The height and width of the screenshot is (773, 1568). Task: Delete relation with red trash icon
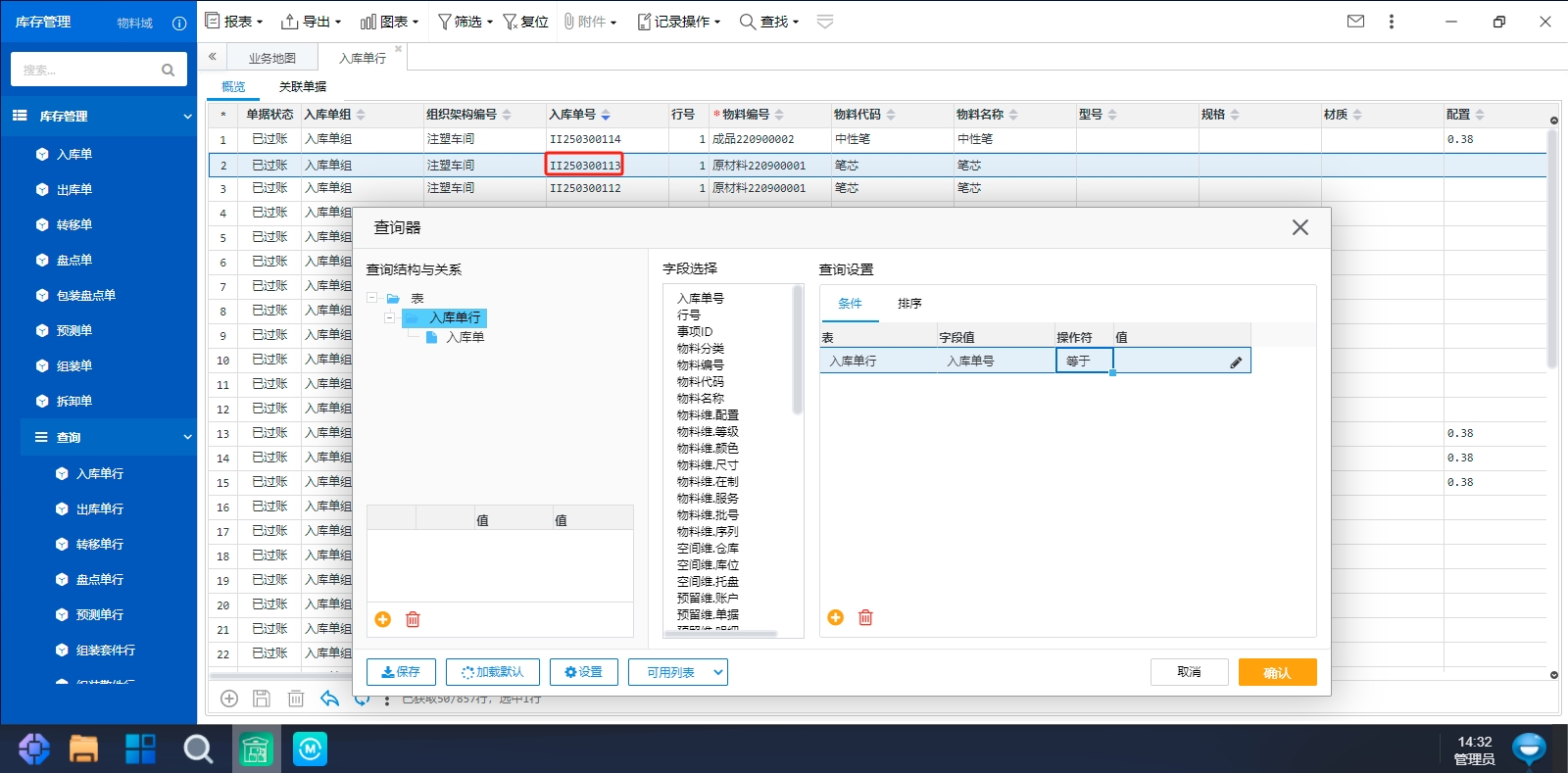[413, 619]
